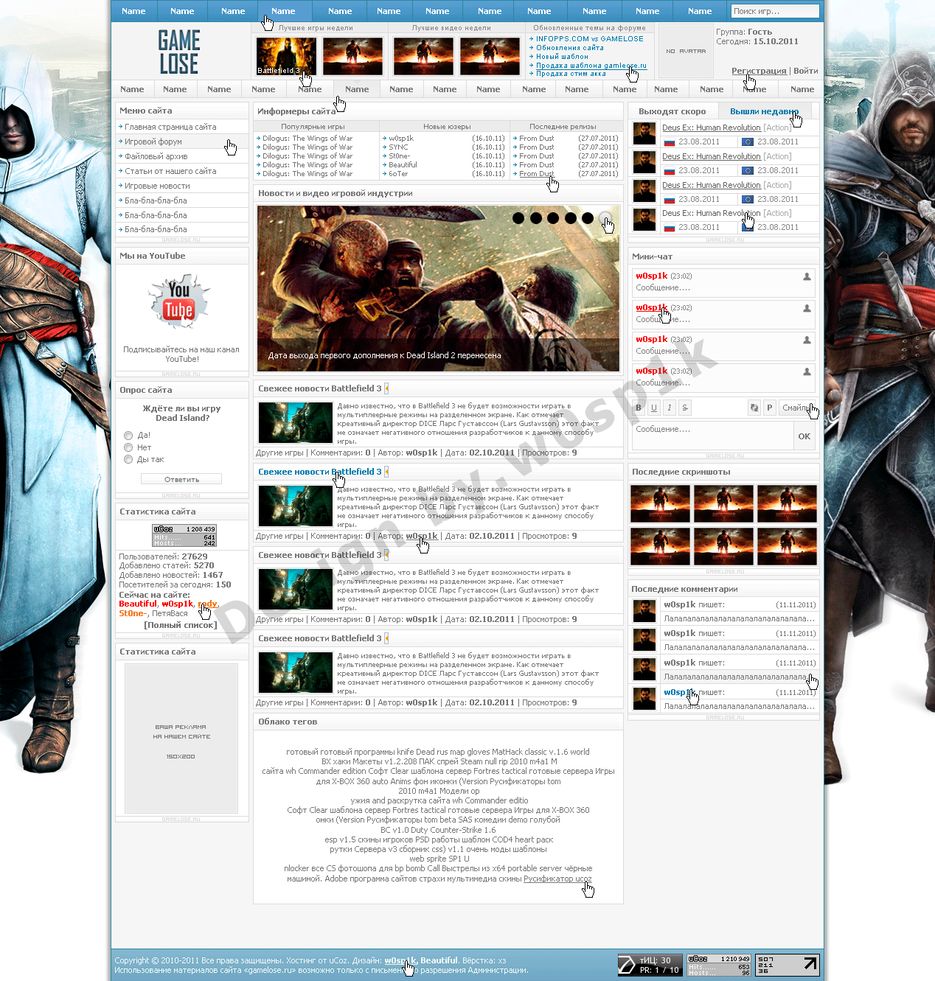This screenshot has height=981, width=935.
Task: Click the «Пользователей: 27629» statistic
Action: [163, 556]
